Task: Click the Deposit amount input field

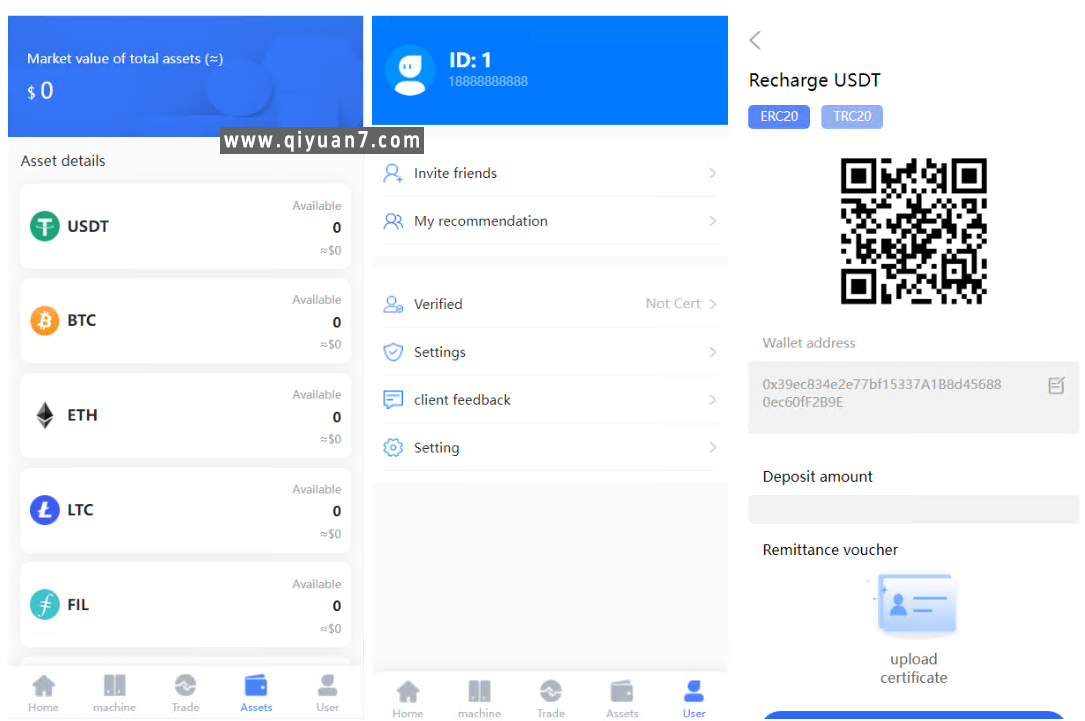Action: [x=913, y=510]
